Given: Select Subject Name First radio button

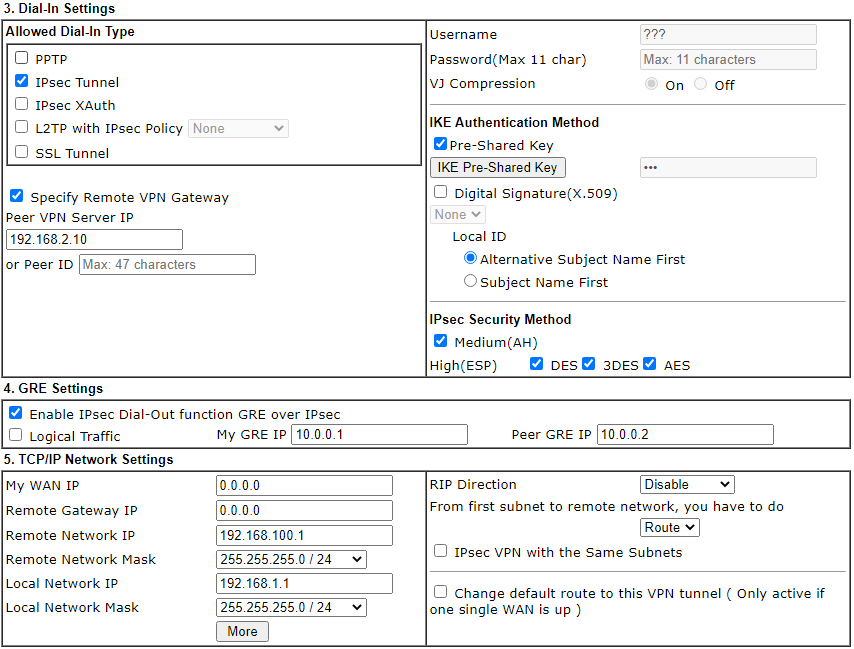Looking at the screenshot, I should tap(470, 282).
